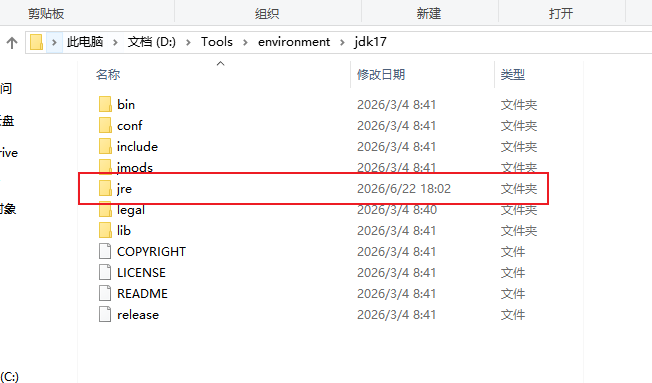Navigate to environment in the breadcrumb
This screenshot has width=652, height=383.
pyautogui.click(x=294, y=42)
